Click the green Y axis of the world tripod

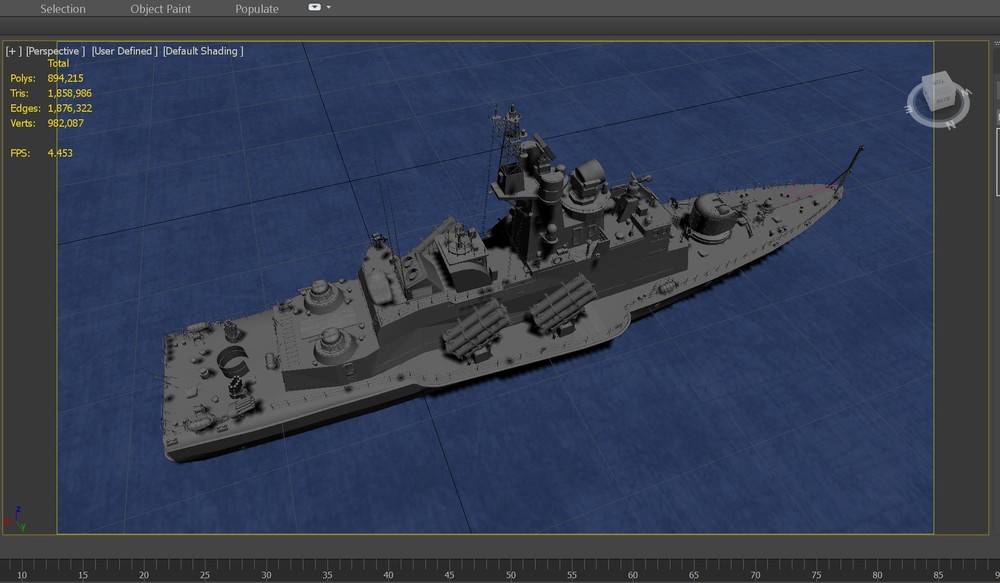[22, 527]
